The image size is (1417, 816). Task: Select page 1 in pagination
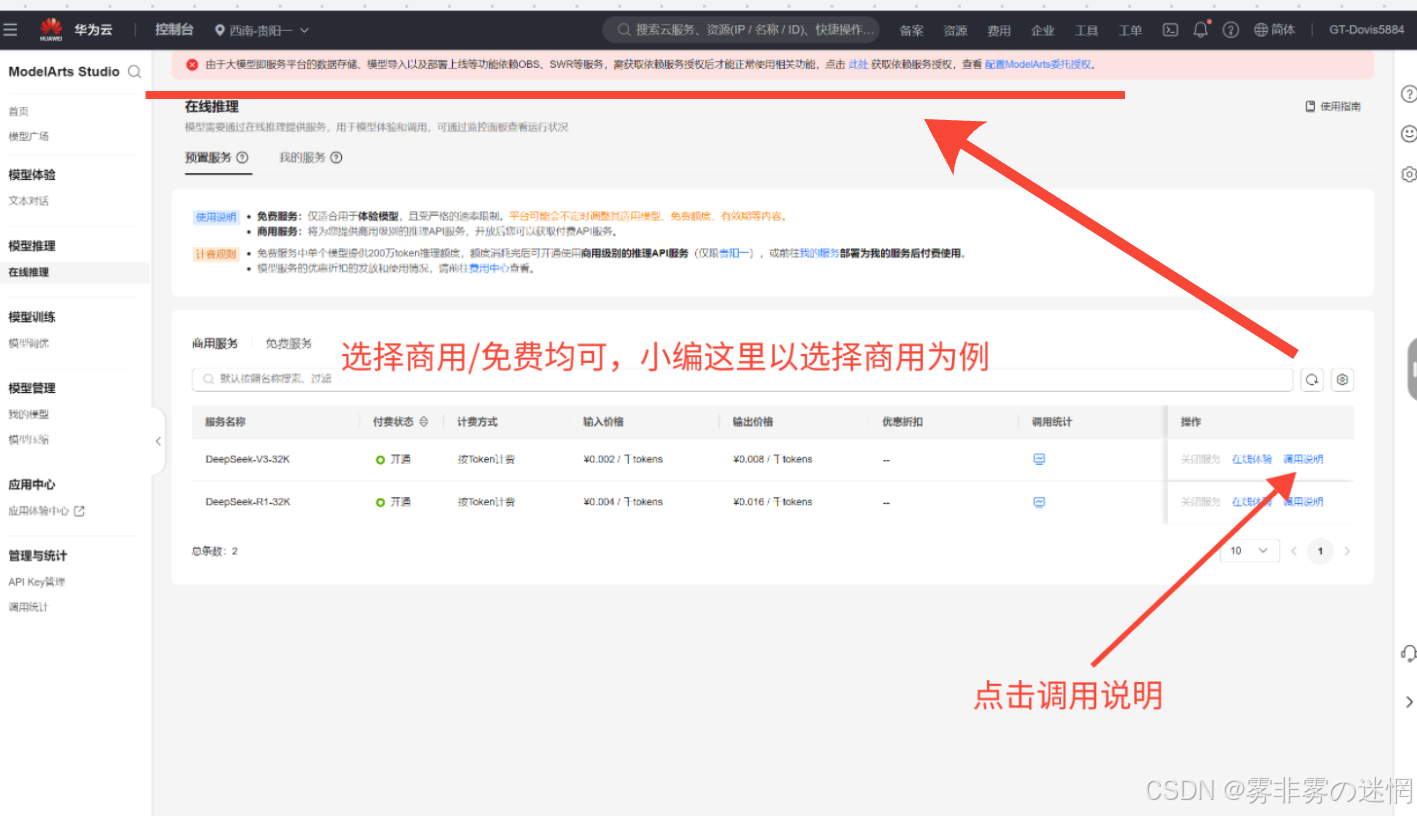point(1321,550)
